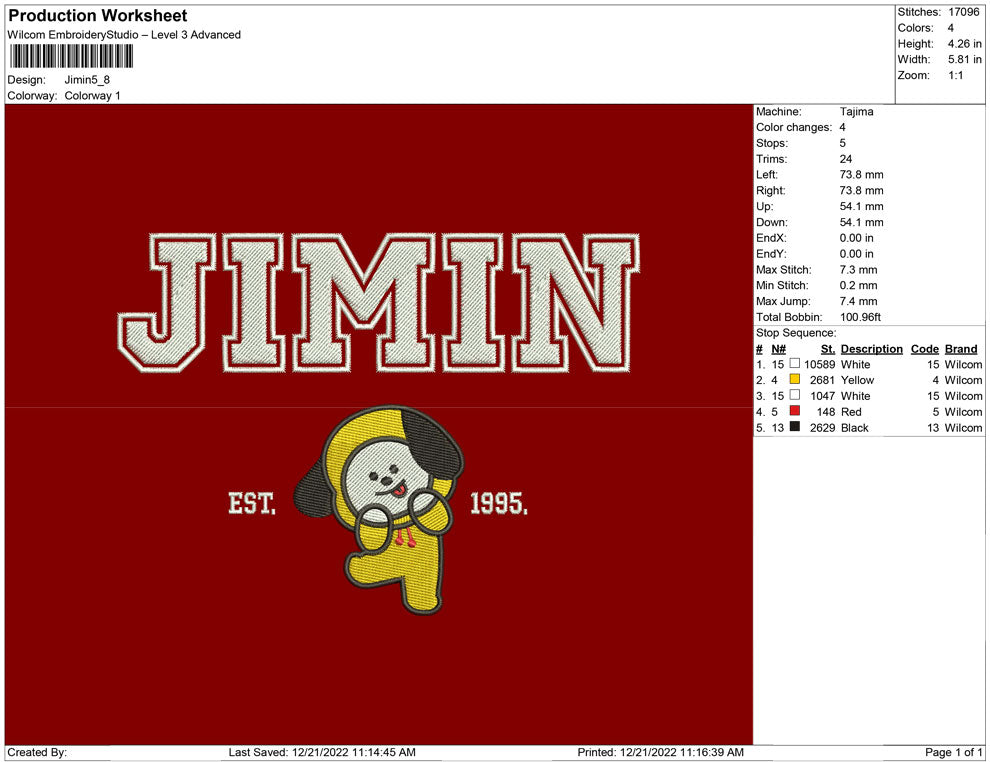Click the 'Left:' measurement label
The image size is (990, 762).
[x=767, y=175]
